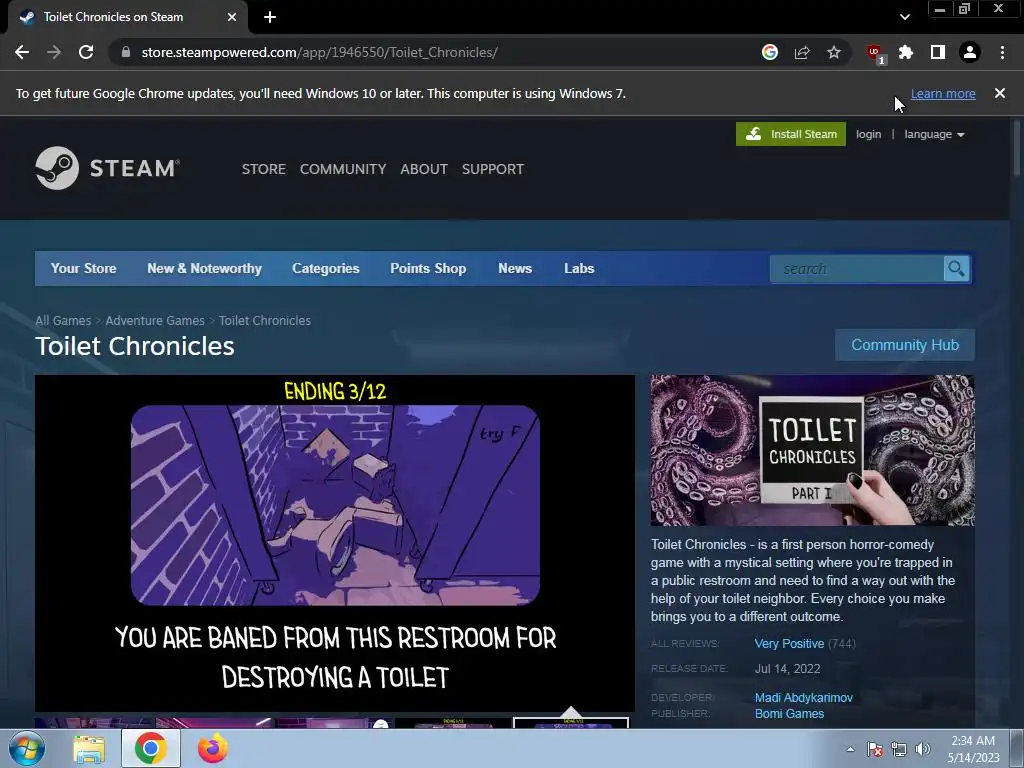Open the network tray icon

[899, 749]
